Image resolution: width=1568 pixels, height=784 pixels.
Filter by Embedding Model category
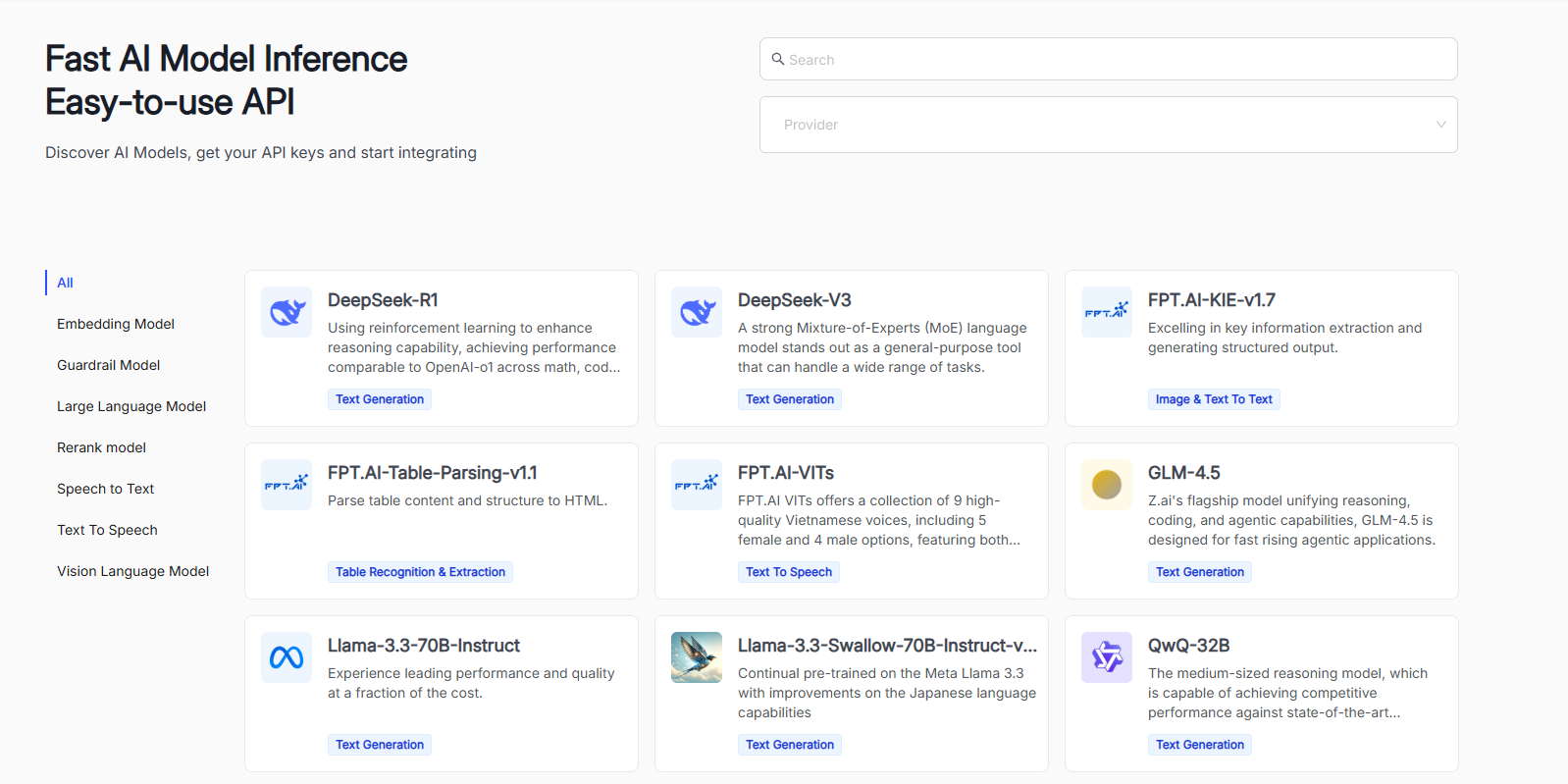coord(116,324)
